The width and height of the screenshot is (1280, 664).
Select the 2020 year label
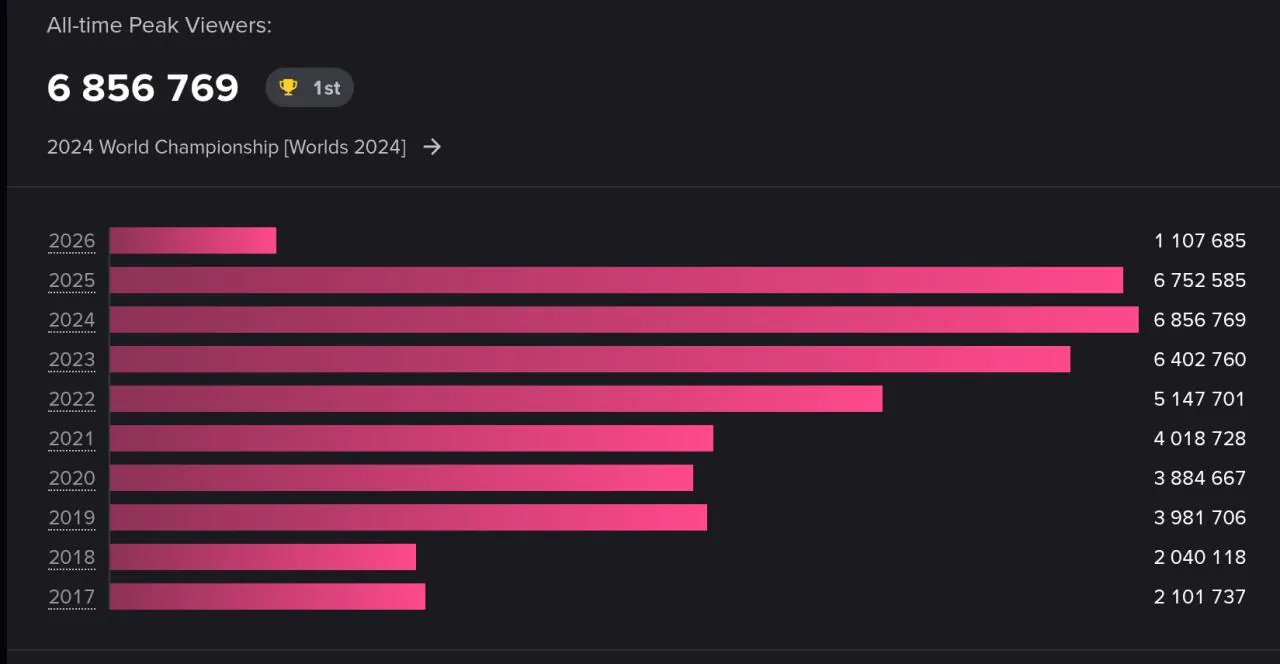click(x=72, y=478)
